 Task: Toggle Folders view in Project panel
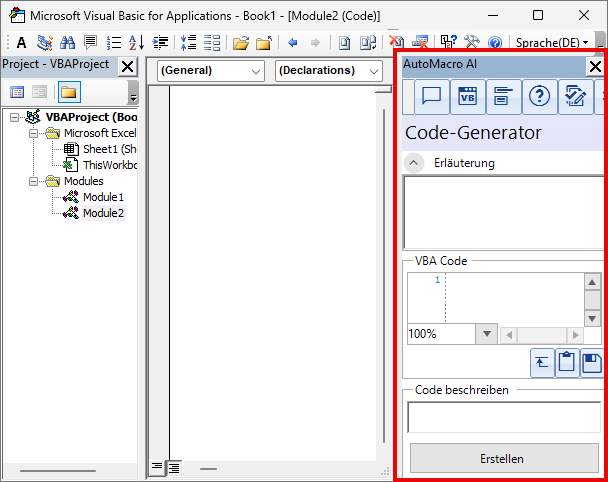click(69, 92)
